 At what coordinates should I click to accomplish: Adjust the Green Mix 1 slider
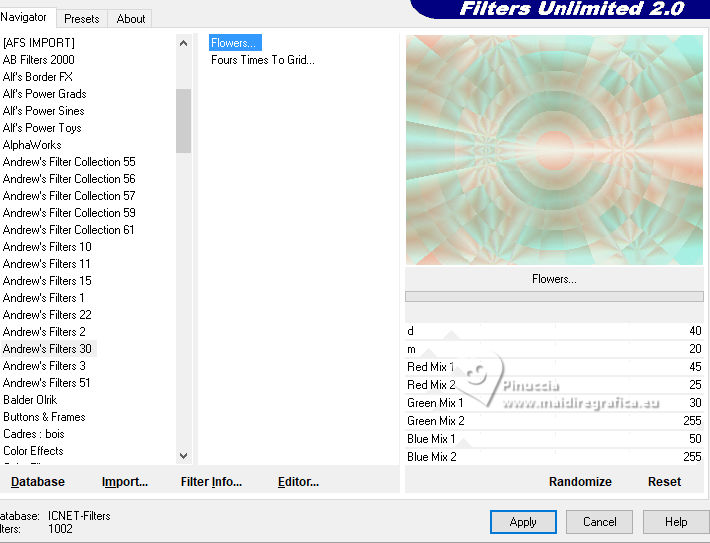tap(554, 403)
